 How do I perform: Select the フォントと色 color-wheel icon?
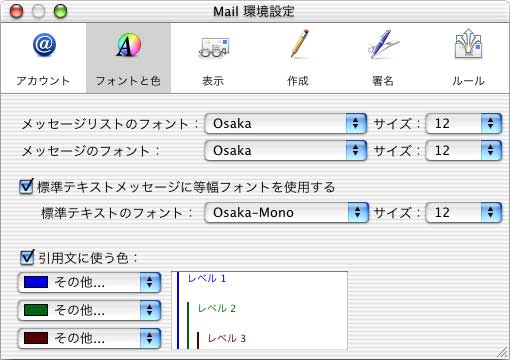click(129, 45)
